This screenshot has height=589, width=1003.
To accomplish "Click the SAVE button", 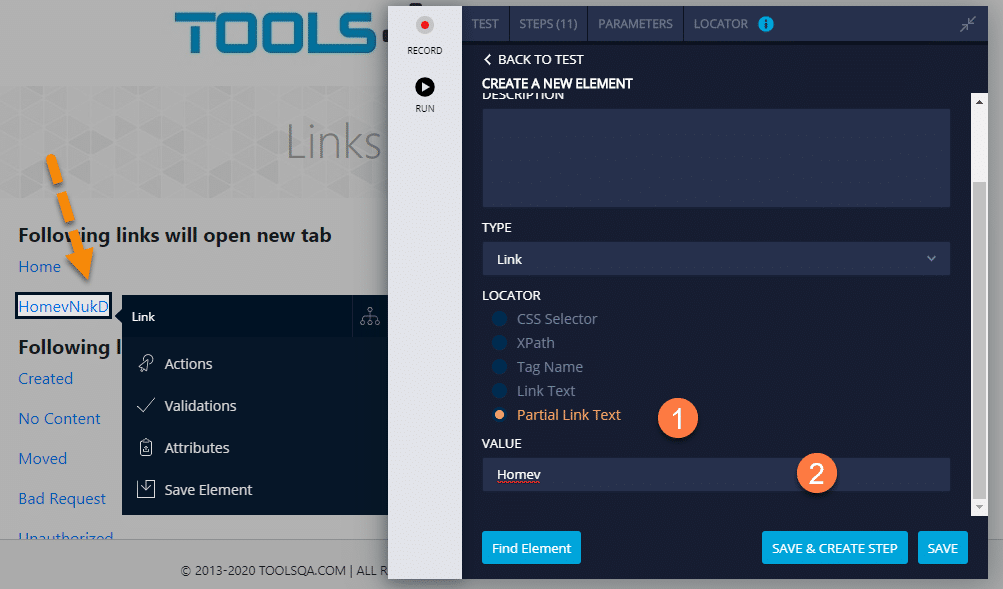I will pyautogui.click(x=942, y=548).
